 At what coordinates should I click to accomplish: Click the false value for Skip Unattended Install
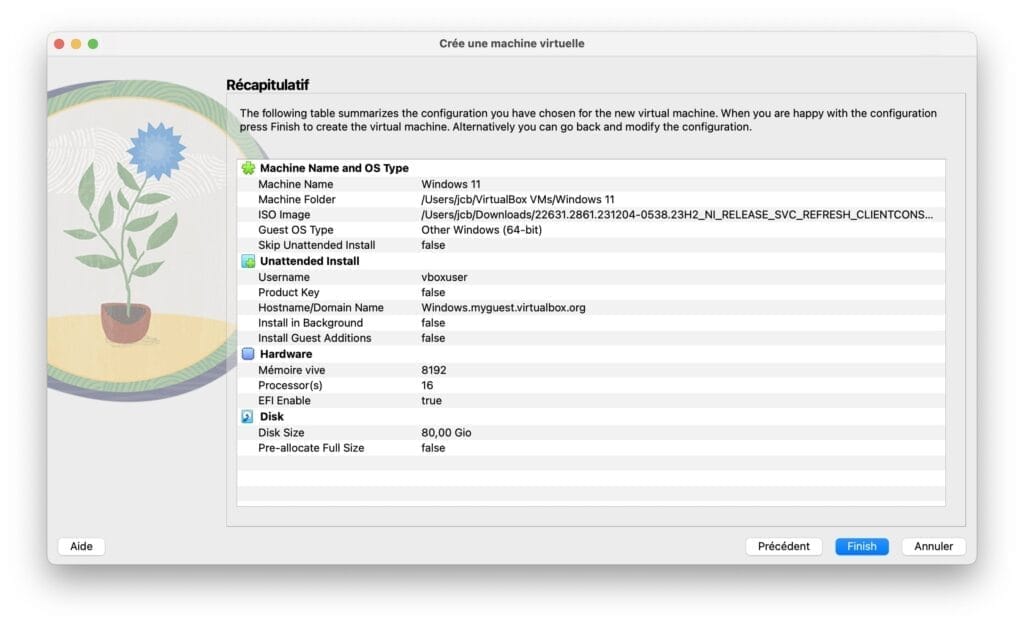click(x=433, y=245)
